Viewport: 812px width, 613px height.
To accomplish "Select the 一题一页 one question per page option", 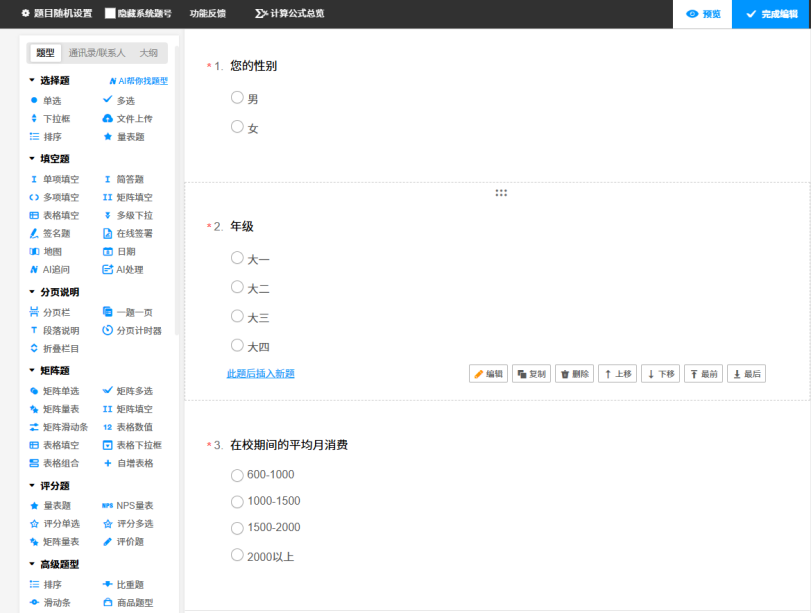I will [x=127, y=312].
